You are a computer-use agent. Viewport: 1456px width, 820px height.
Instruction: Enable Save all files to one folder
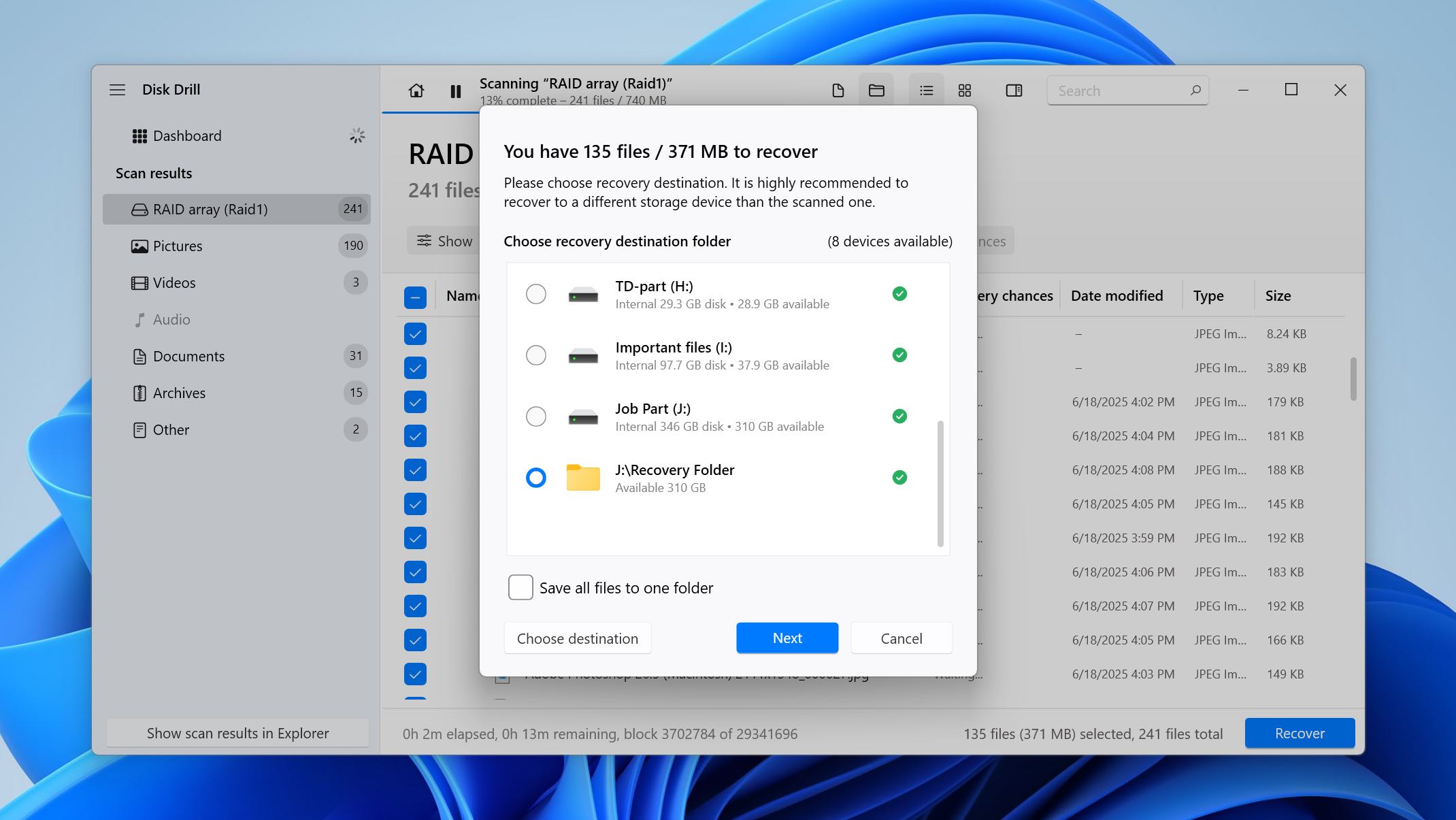(520, 587)
